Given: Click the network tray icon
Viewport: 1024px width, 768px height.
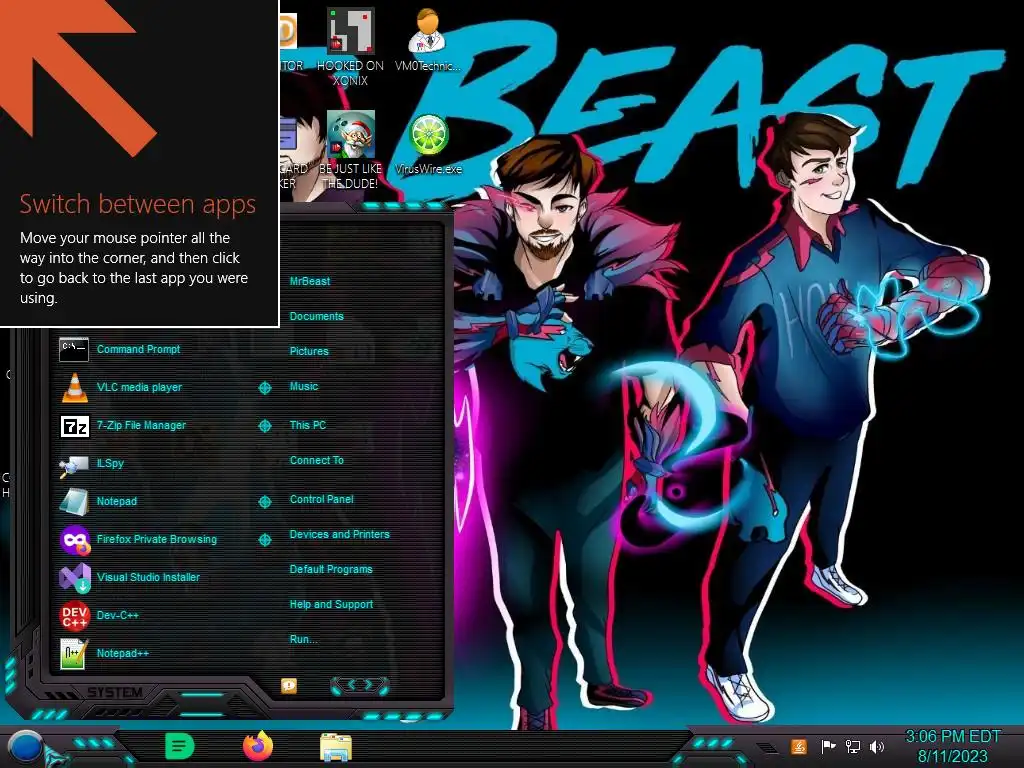Looking at the screenshot, I should point(852,746).
